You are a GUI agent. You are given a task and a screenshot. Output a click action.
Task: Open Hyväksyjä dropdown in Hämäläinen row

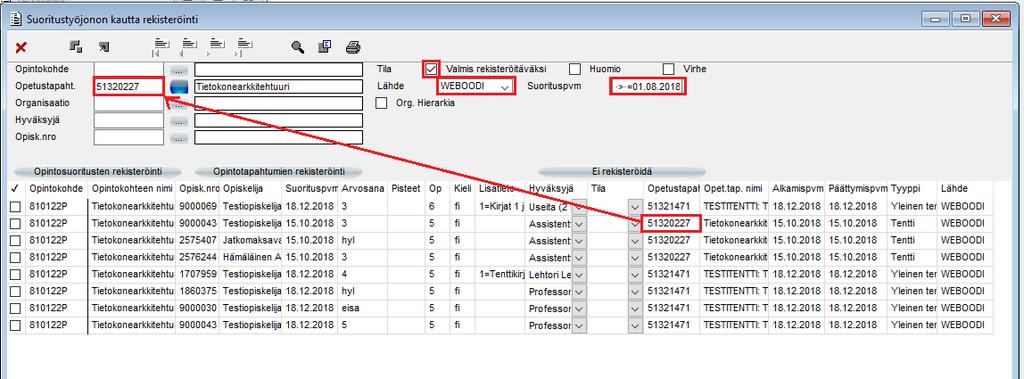(578, 257)
